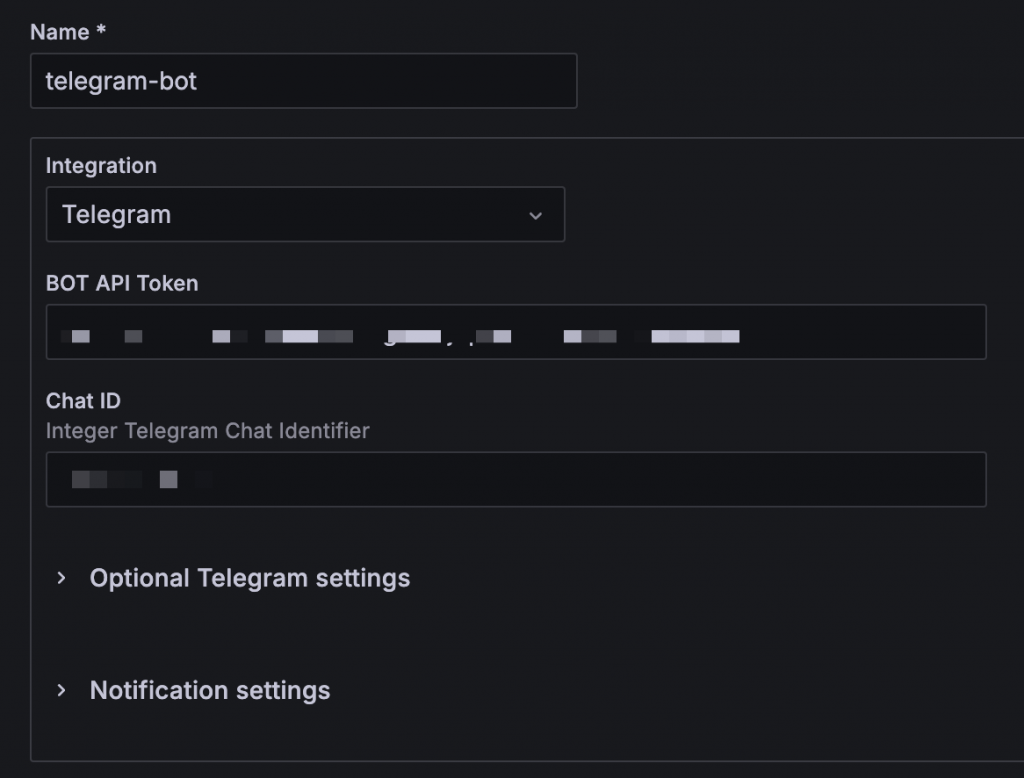Select the "Telegram" text inside the dropdown

click(116, 214)
